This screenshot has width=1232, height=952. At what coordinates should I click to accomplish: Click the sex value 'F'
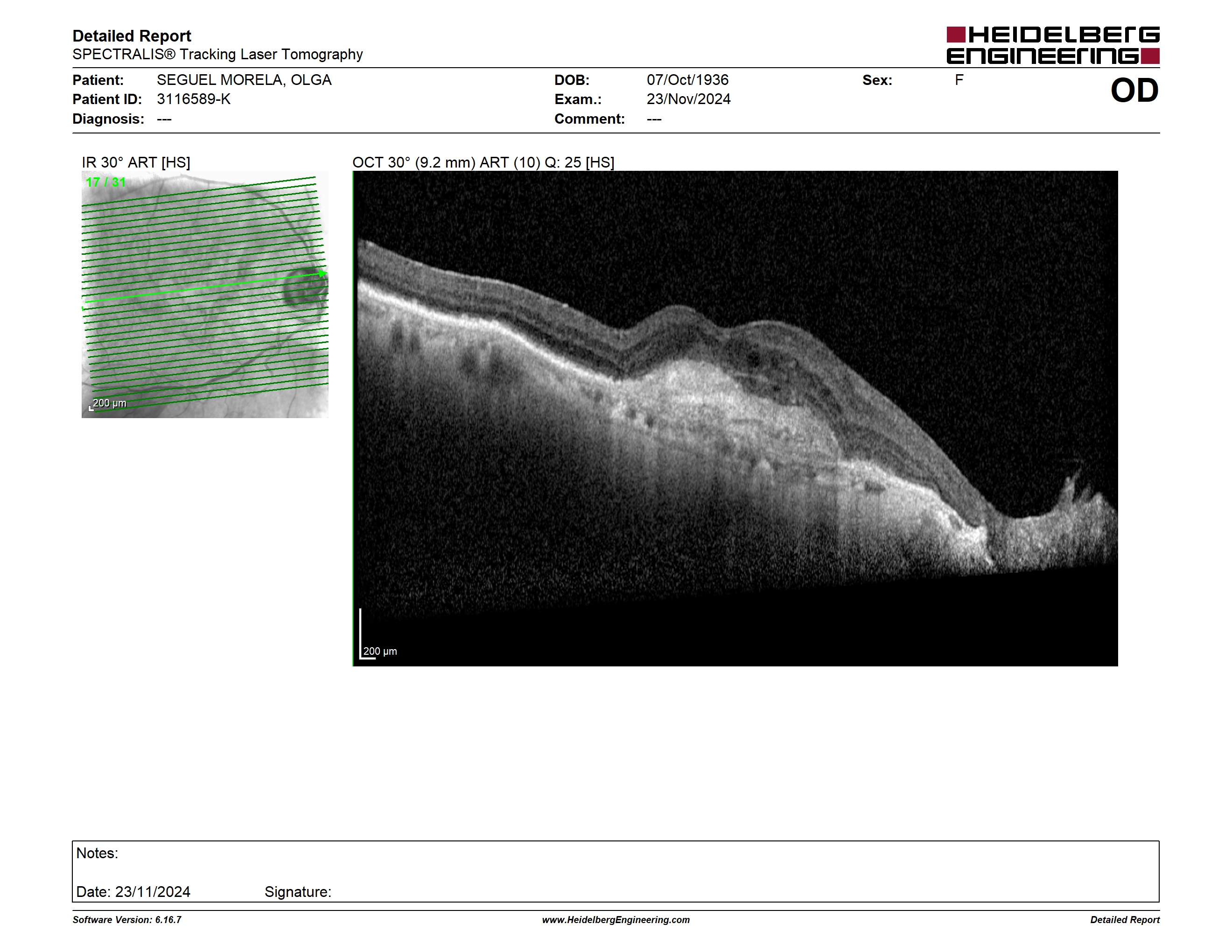pyautogui.click(x=959, y=80)
